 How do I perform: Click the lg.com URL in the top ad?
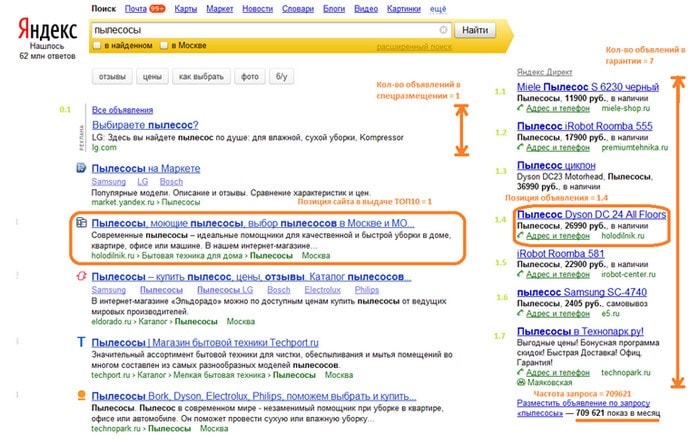point(104,147)
